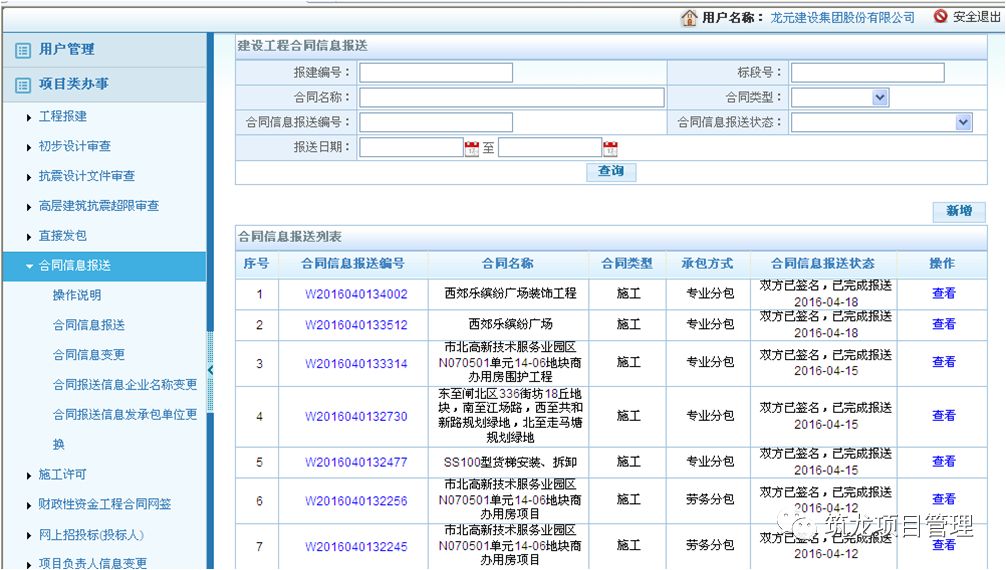This screenshot has width=1006, height=570.
Task: Open contract number W2016040132256
Action: pos(356,501)
